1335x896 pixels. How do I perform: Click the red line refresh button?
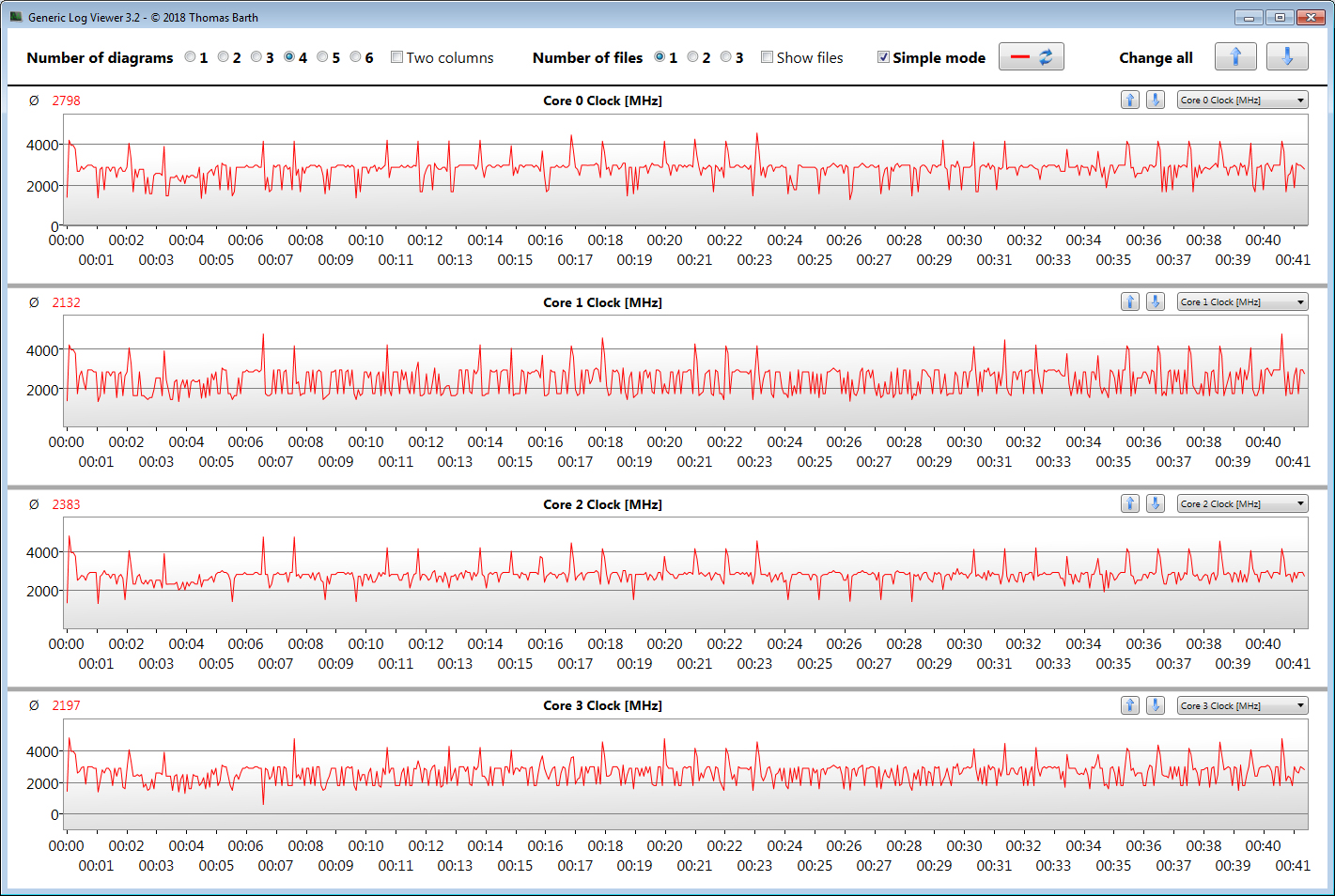coord(1031,57)
